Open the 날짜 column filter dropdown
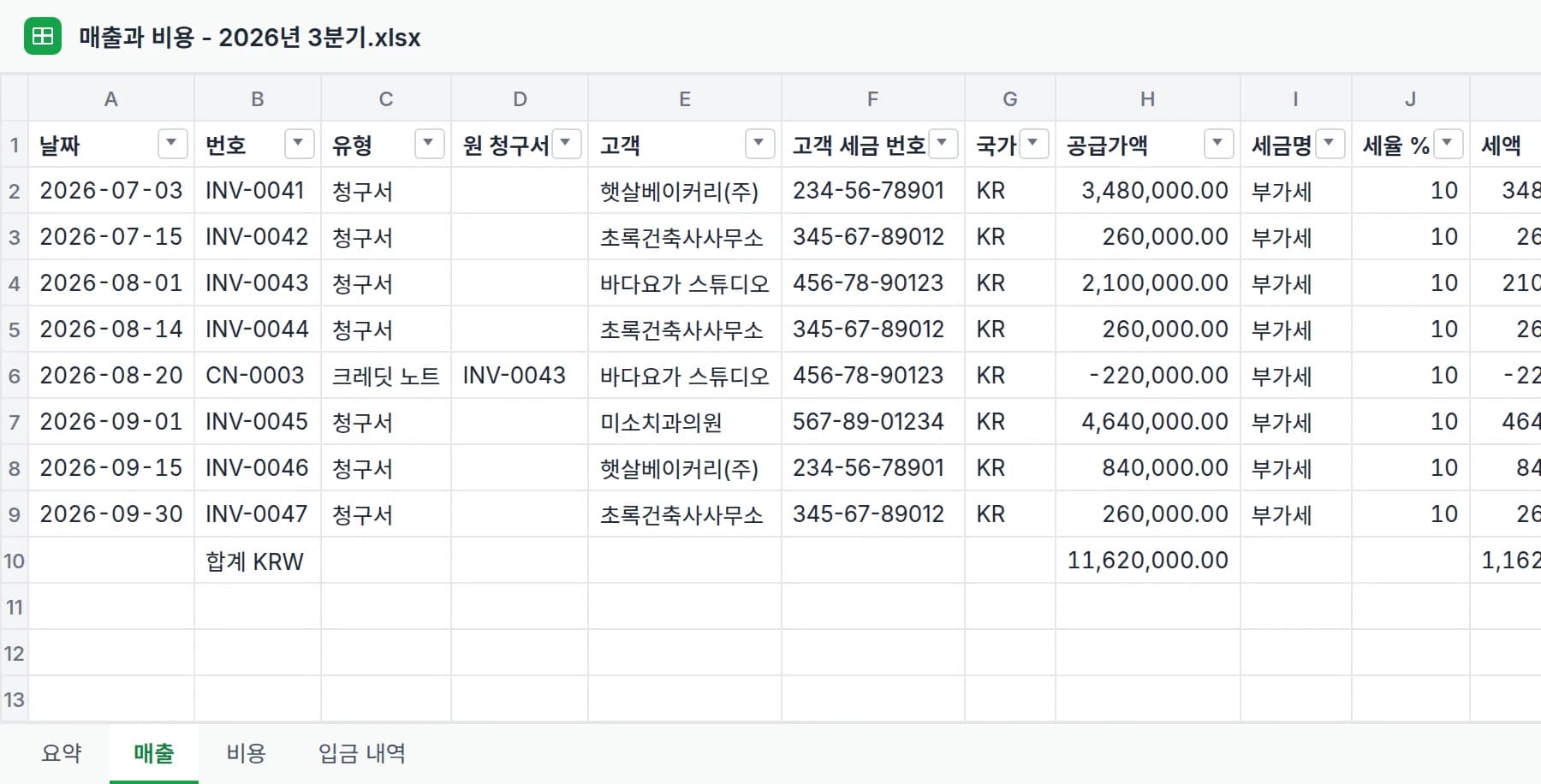The width and height of the screenshot is (1541, 784). coord(172,144)
